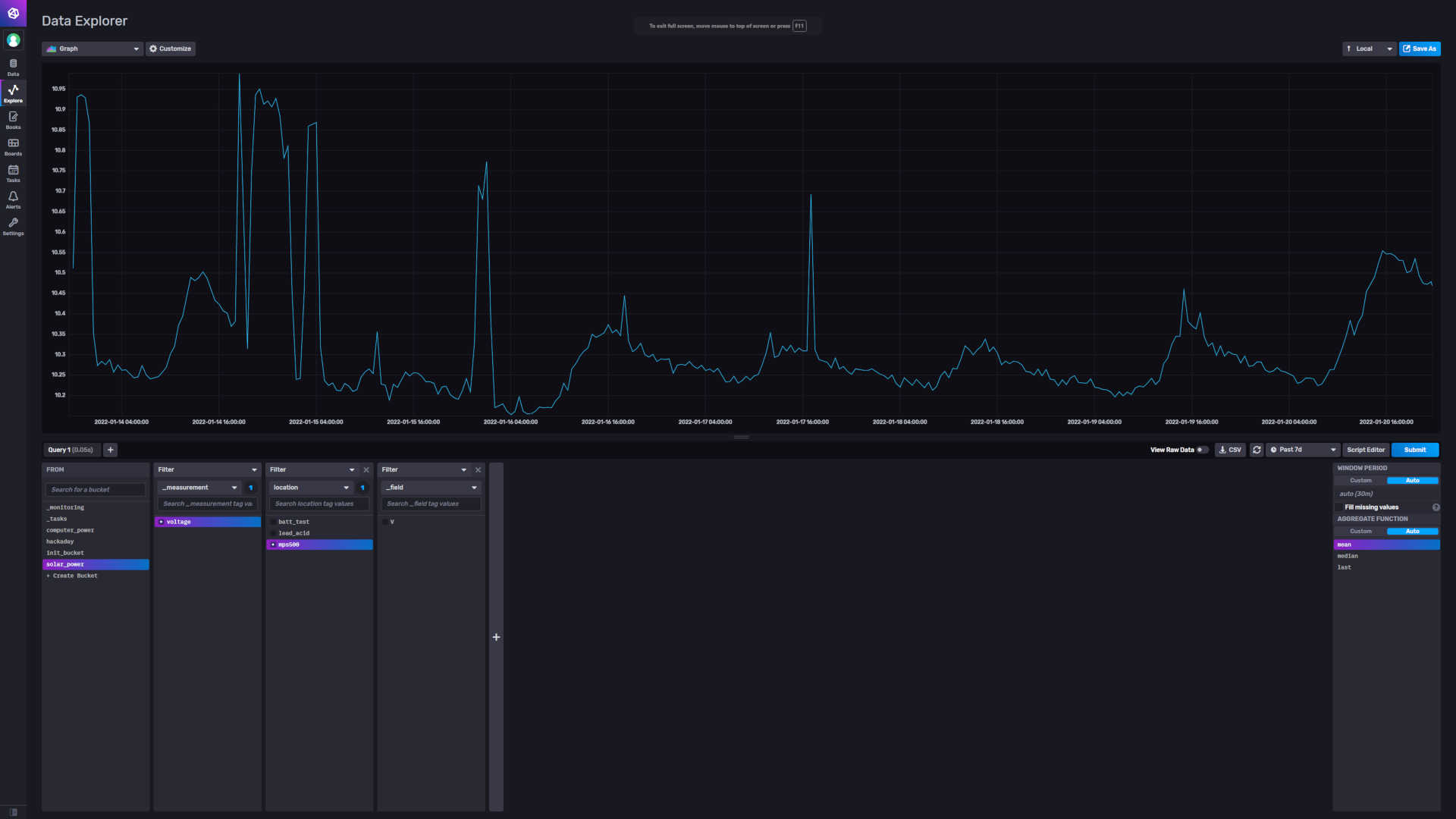Open the Data section in sidebar
The width and height of the screenshot is (1456, 819).
(13, 67)
